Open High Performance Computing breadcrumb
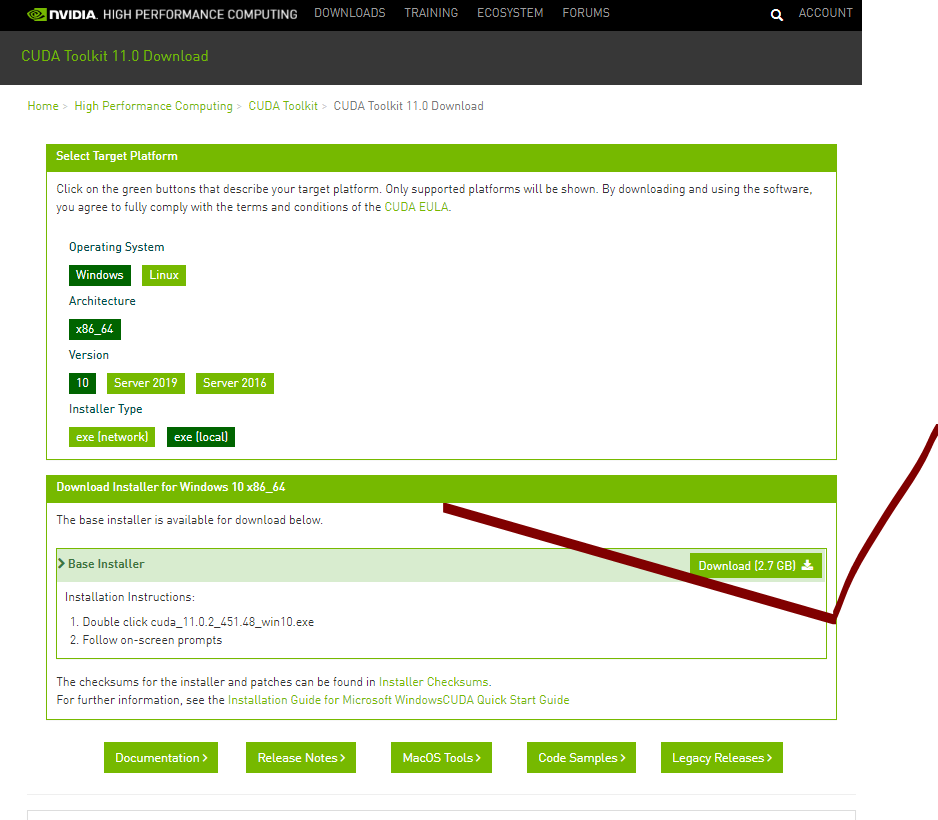 coord(153,106)
